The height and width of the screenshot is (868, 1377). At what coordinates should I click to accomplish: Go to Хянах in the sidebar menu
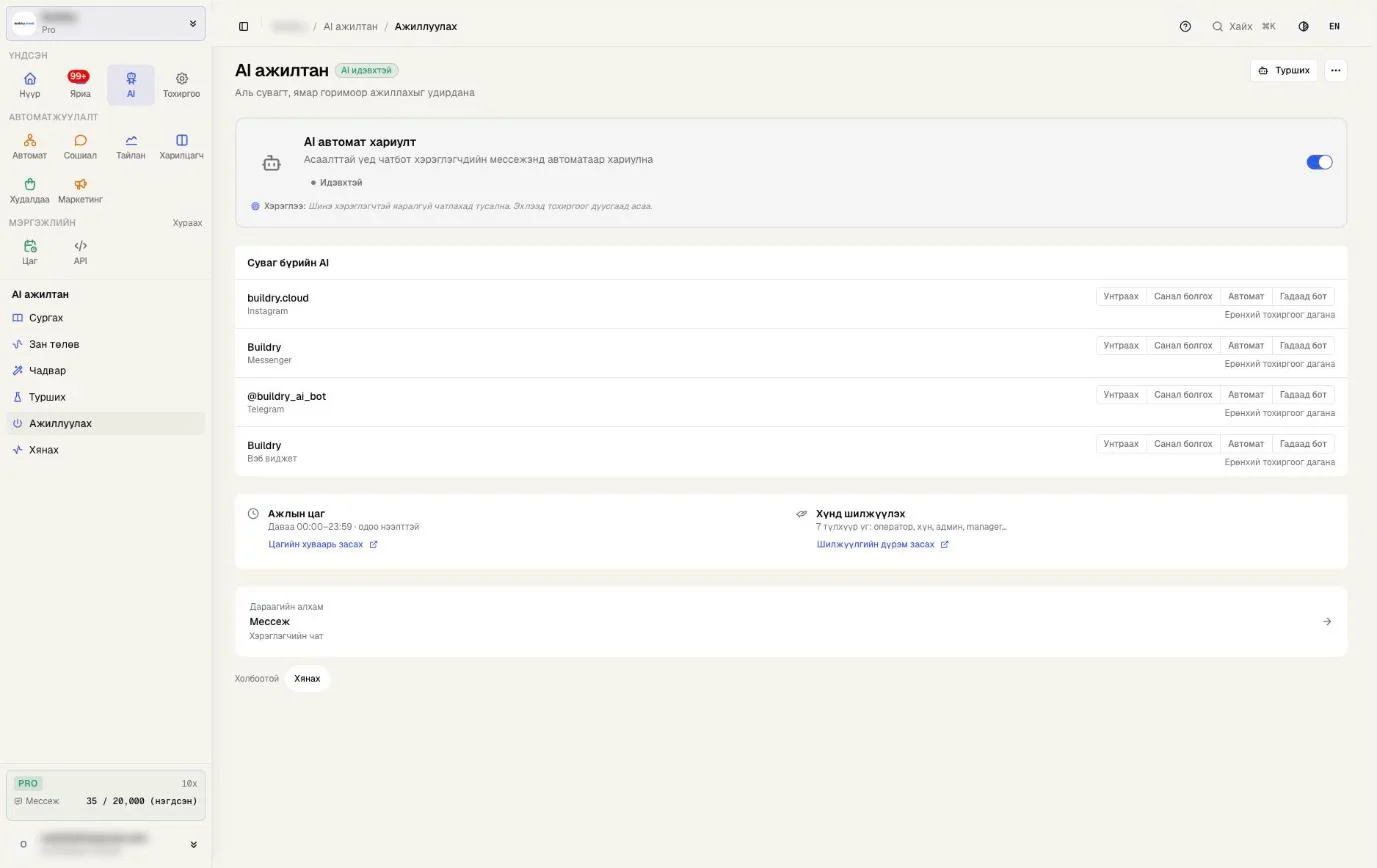(x=105, y=450)
